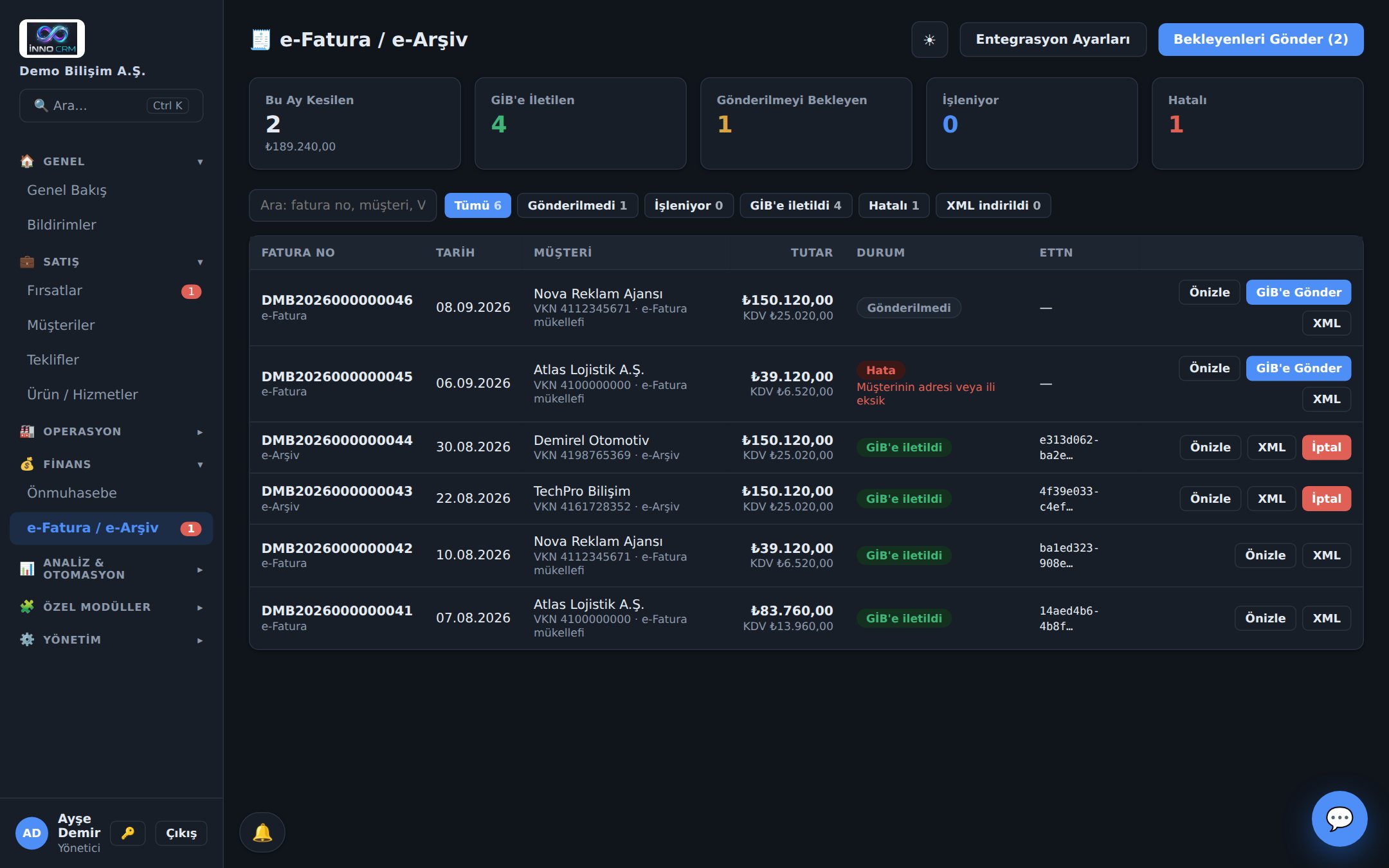This screenshot has width=1389, height=868.
Task: Click the key icon beside Ayşe Demir
Action: pyautogui.click(x=128, y=833)
